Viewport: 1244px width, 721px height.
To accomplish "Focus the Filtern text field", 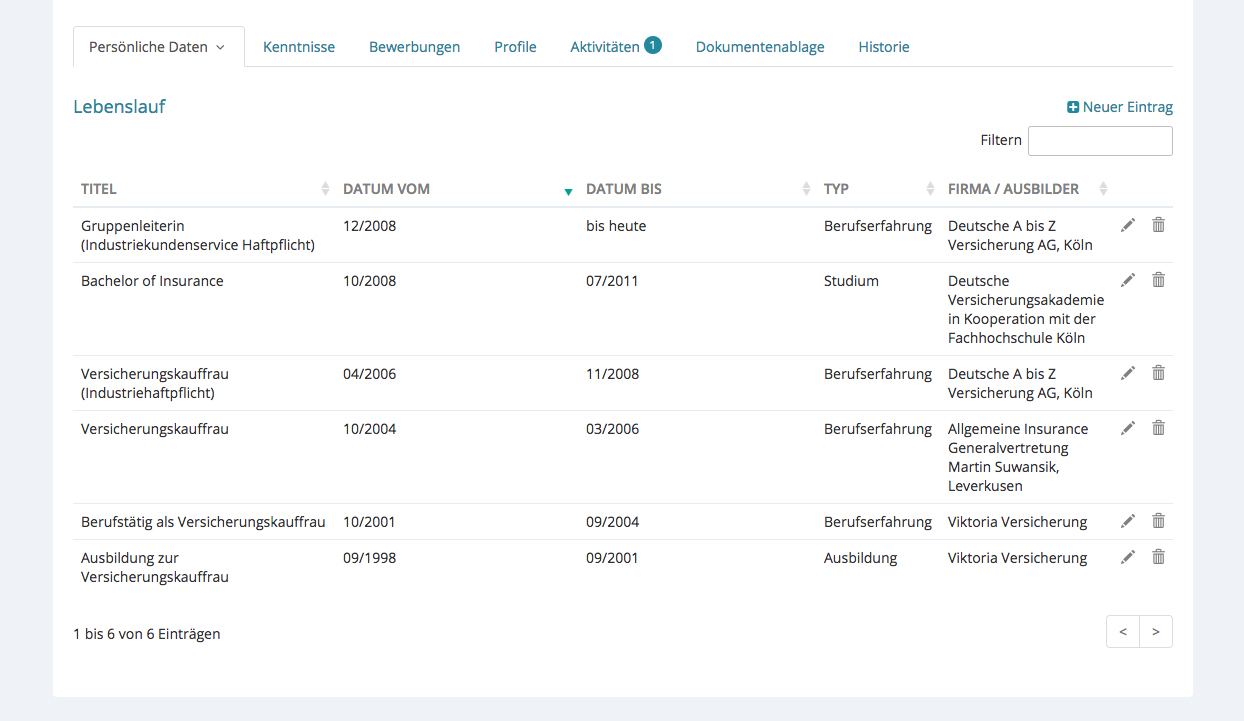I will (x=1100, y=141).
